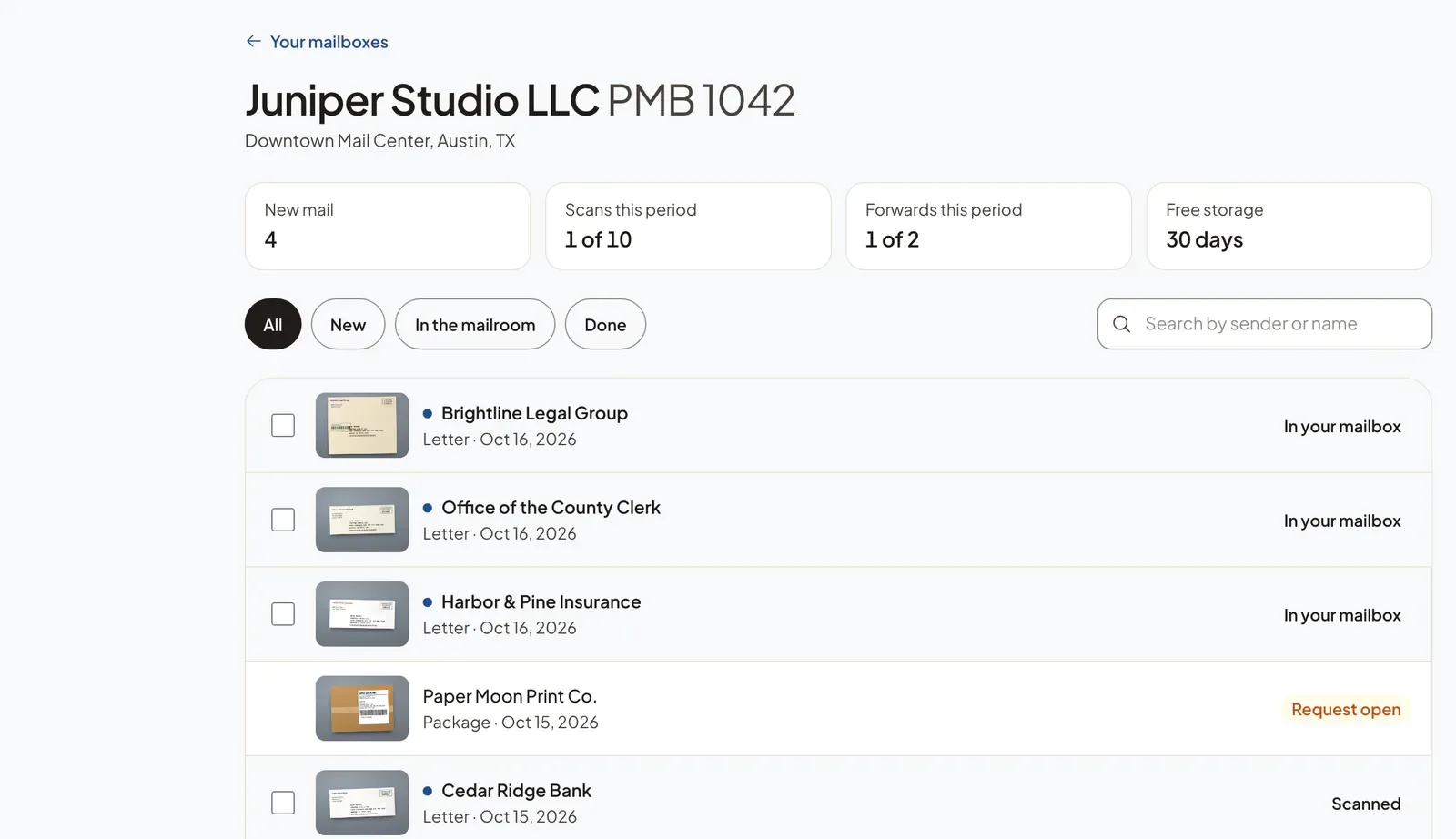The width and height of the screenshot is (1456, 839).
Task: Click the unread dot beside Brightline Legal Group
Action: point(428,413)
